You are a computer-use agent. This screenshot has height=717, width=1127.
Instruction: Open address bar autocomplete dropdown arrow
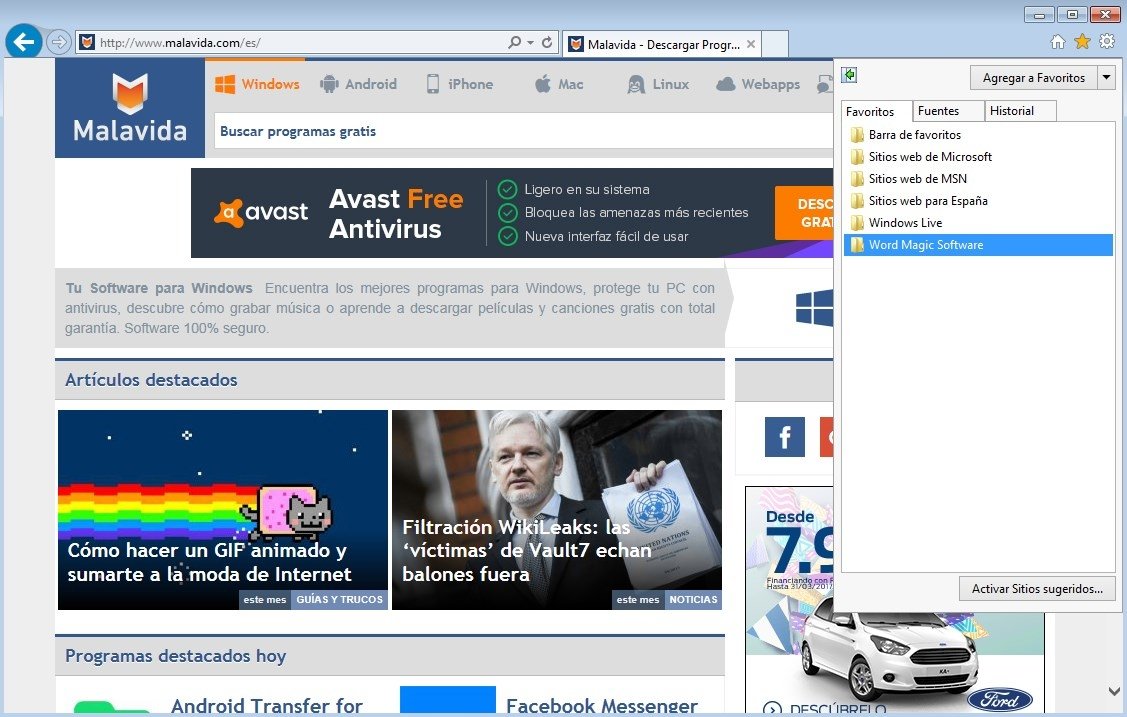coord(530,42)
